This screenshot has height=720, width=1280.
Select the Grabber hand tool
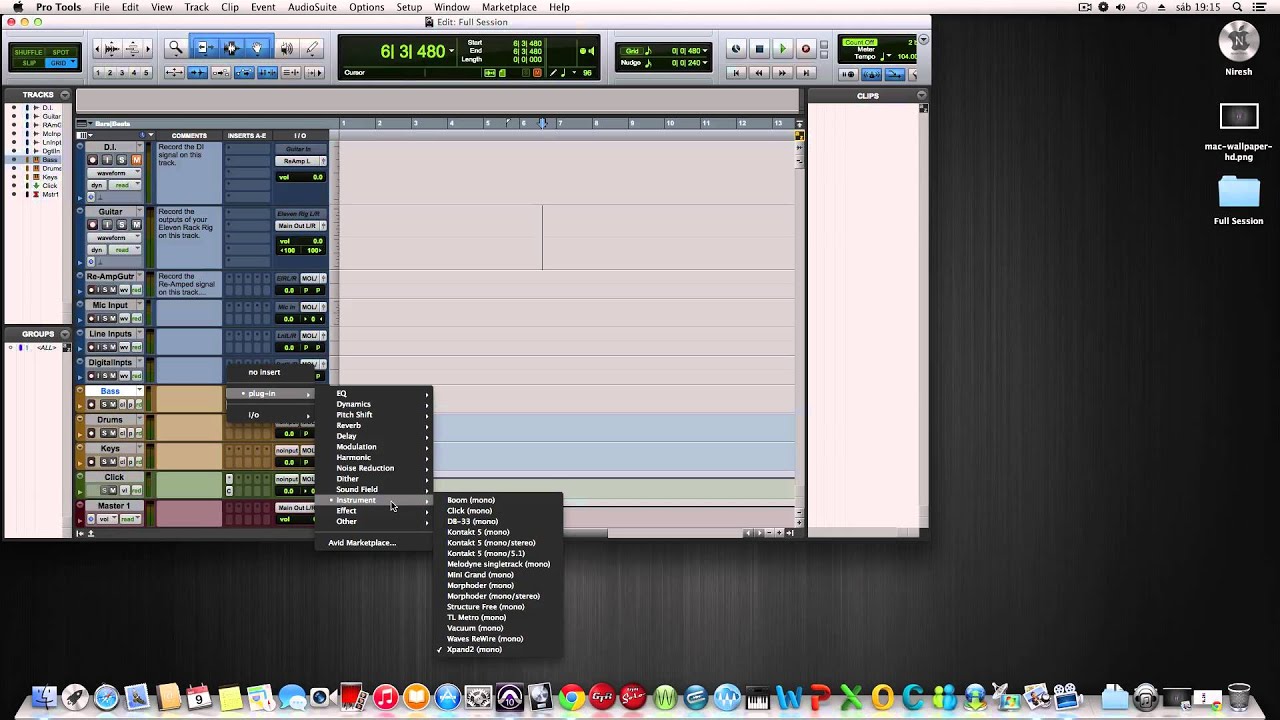[257, 48]
